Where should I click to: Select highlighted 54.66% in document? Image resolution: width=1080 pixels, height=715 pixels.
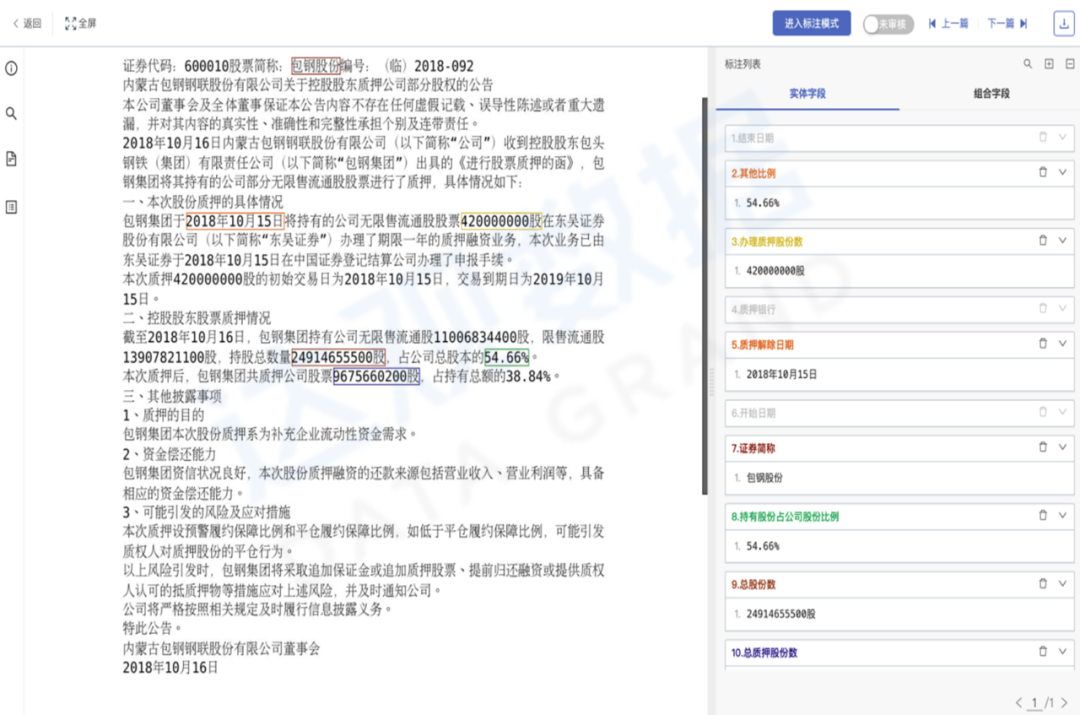(506, 357)
